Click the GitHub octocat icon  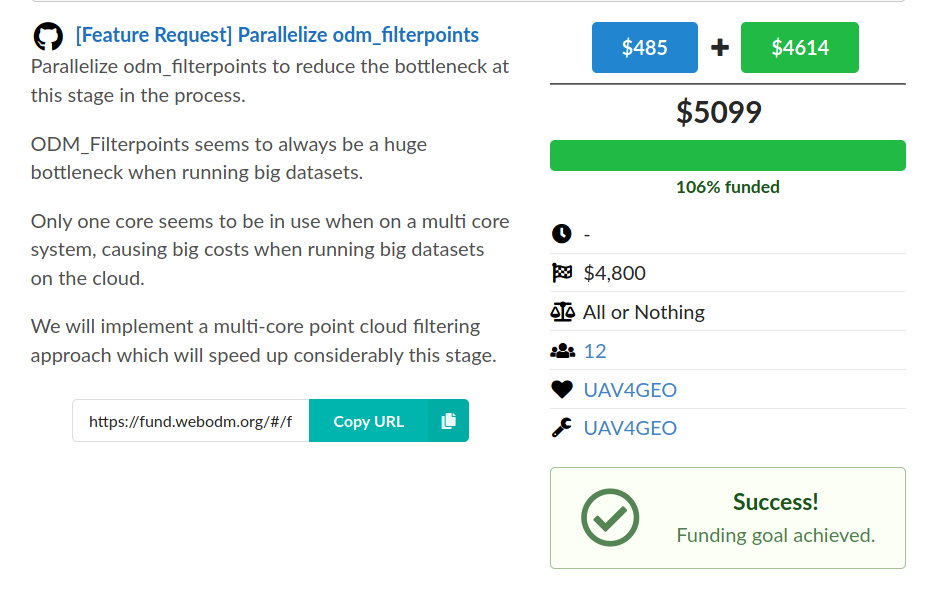tap(48, 37)
